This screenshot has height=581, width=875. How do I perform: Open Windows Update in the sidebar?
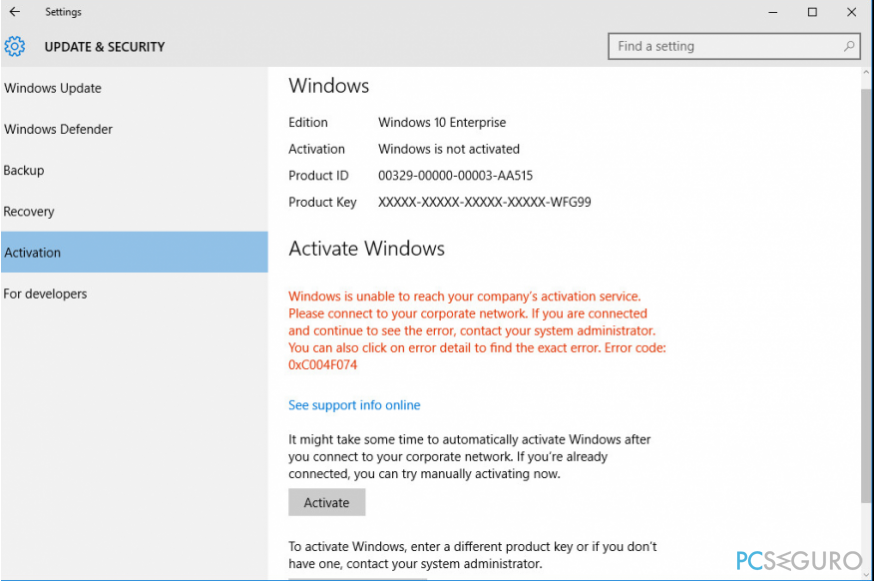[53, 88]
